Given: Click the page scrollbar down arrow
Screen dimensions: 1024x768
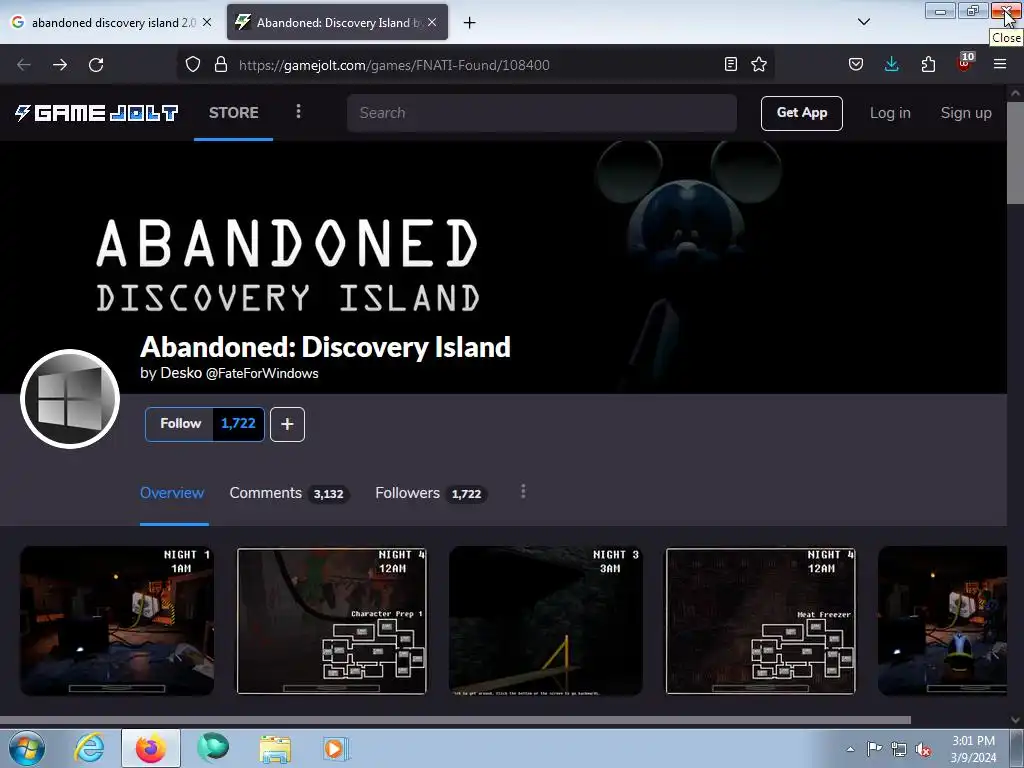Looking at the screenshot, I should (1015, 720).
